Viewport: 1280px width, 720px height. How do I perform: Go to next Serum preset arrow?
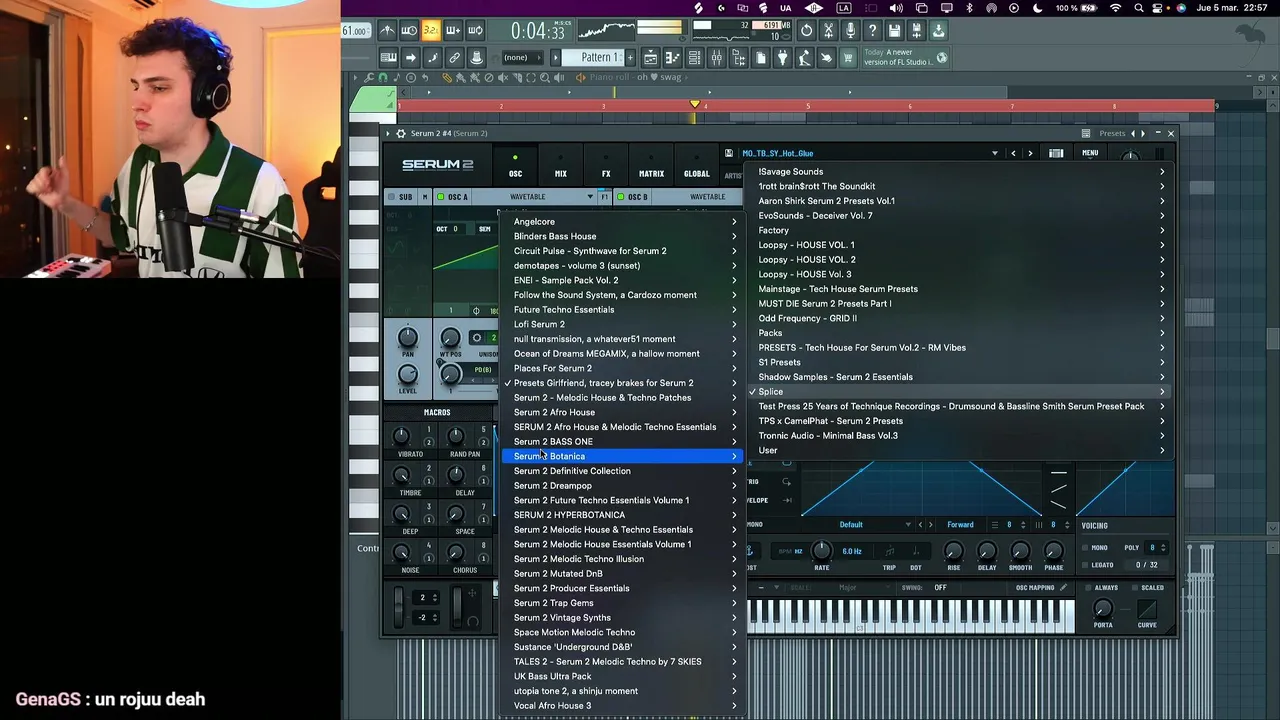click(x=1030, y=153)
